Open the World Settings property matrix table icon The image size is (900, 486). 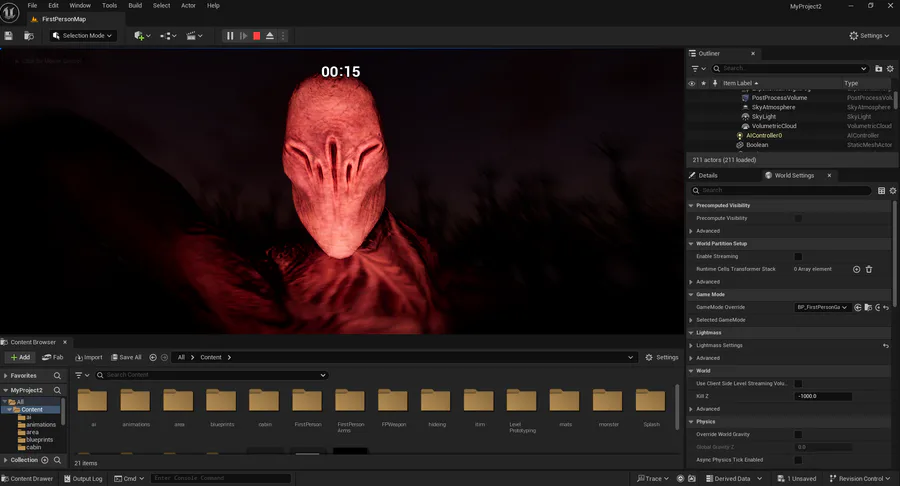tap(882, 190)
